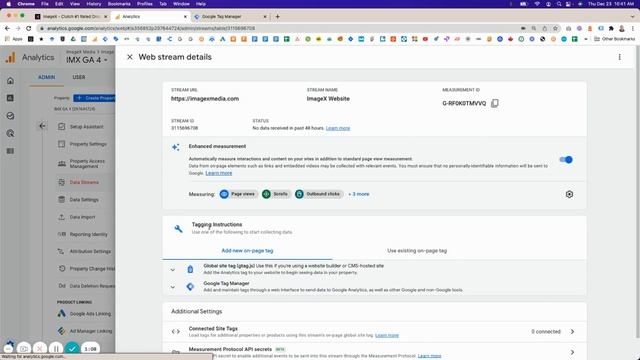Viewport: 640px width, 360px height.
Task: Click the Page views measuring chip
Action: [238, 194]
